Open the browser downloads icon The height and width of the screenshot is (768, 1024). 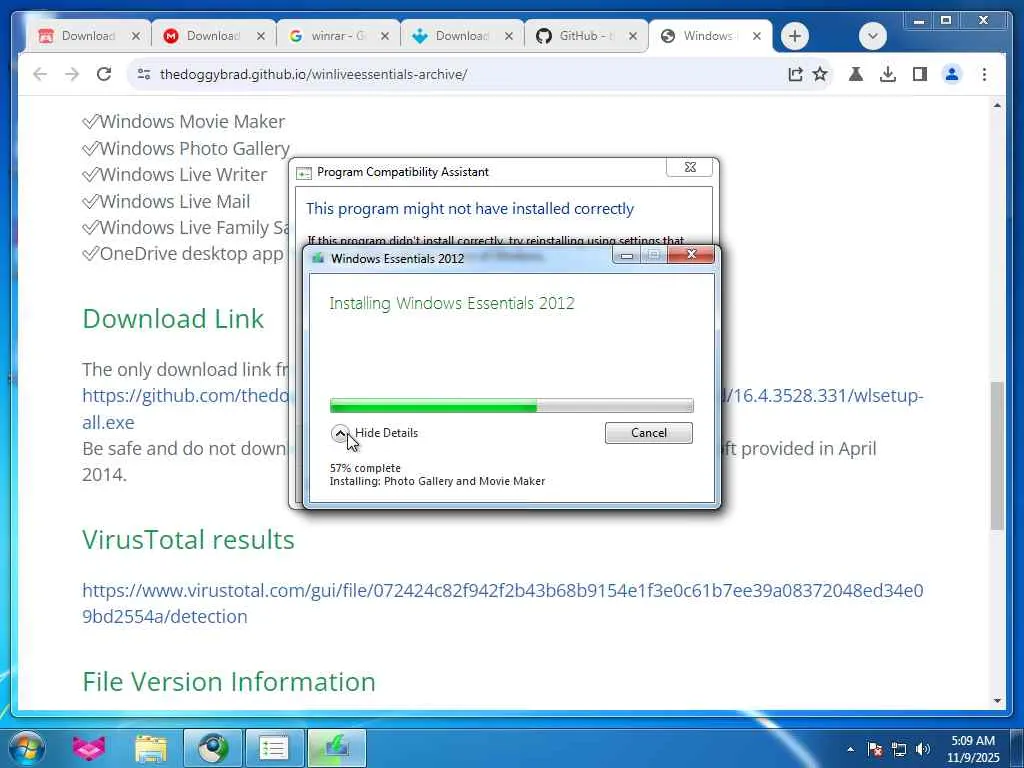pos(888,74)
